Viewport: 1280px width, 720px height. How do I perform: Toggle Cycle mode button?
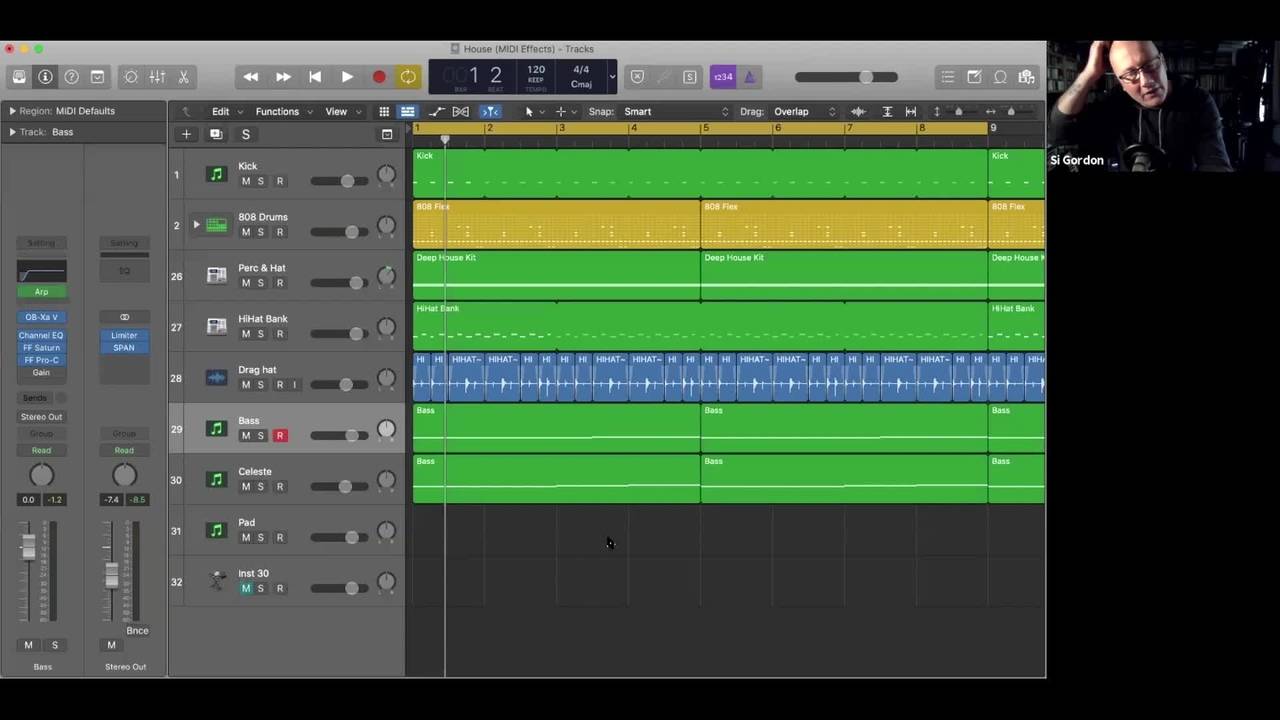click(x=408, y=77)
